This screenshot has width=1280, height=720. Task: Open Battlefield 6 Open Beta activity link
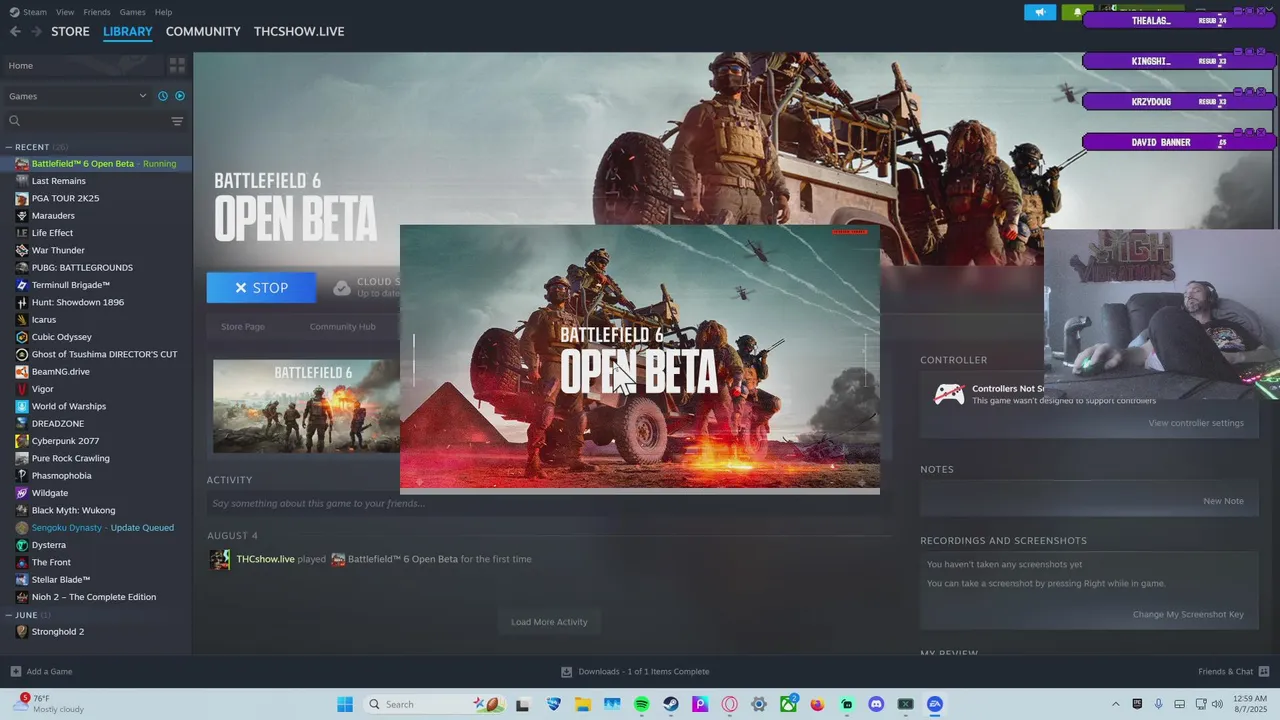[402, 559]
